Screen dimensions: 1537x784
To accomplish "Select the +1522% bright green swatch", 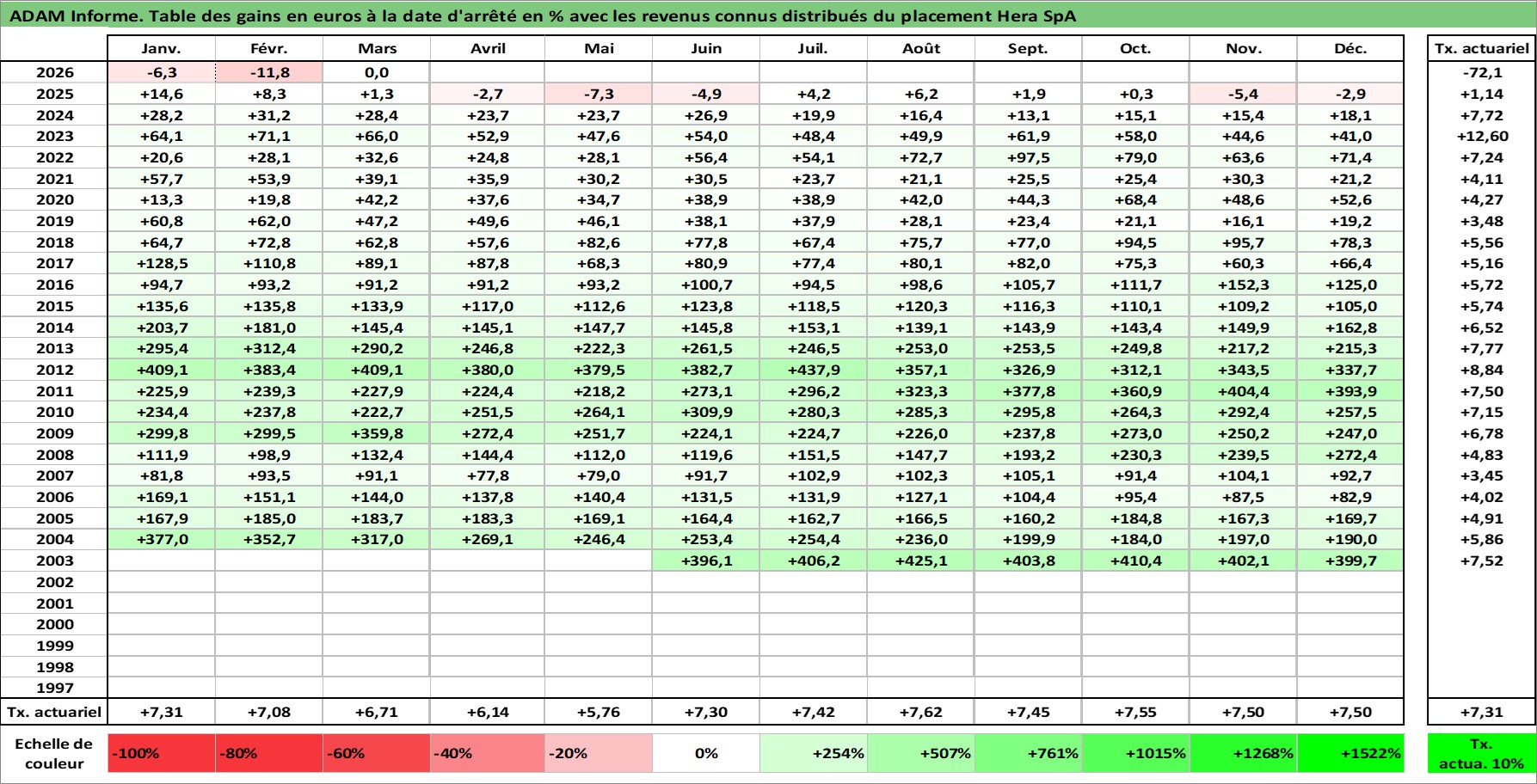I will [x=1350, y=753].
